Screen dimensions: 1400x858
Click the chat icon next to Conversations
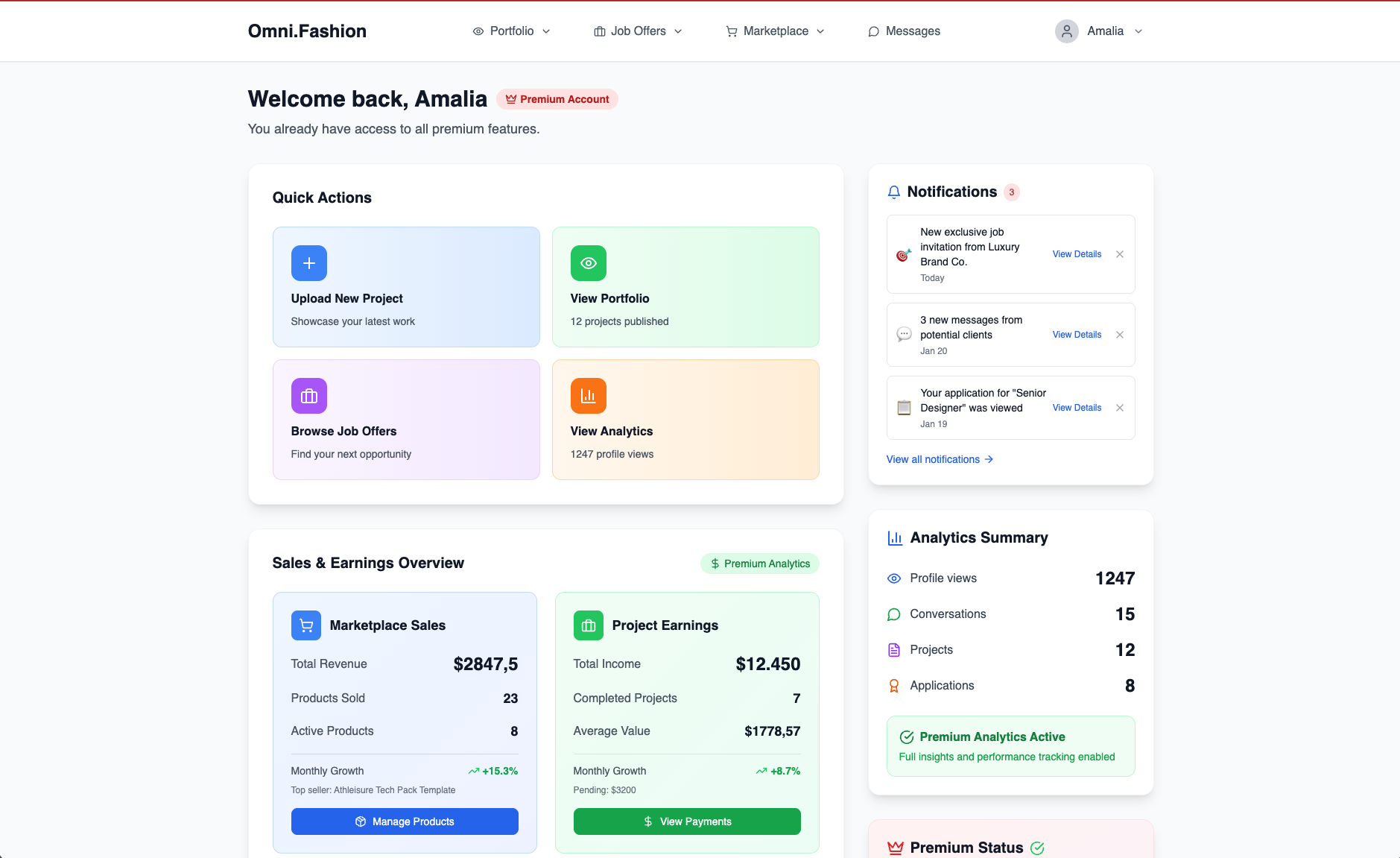point(894,614)
